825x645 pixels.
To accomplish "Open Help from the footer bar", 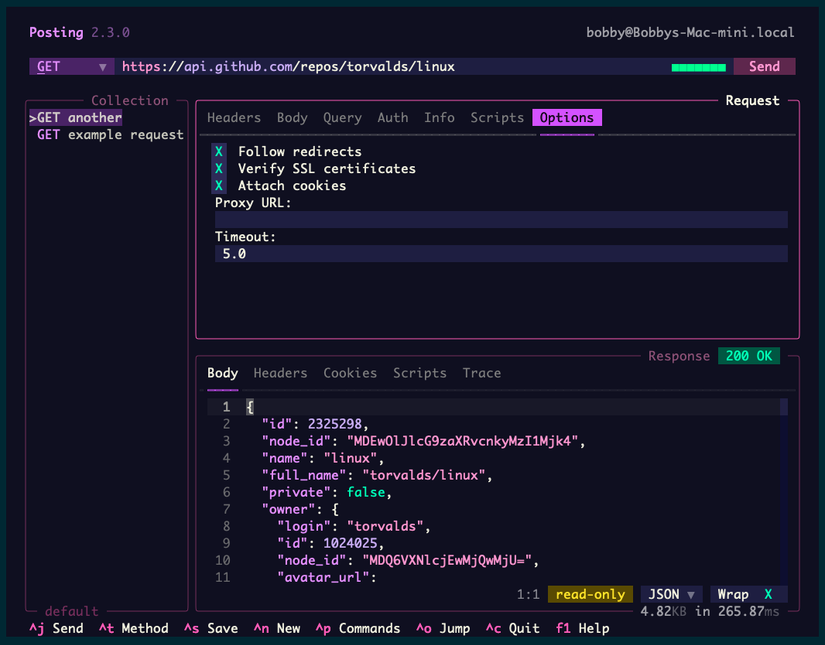I will point(584,628).
